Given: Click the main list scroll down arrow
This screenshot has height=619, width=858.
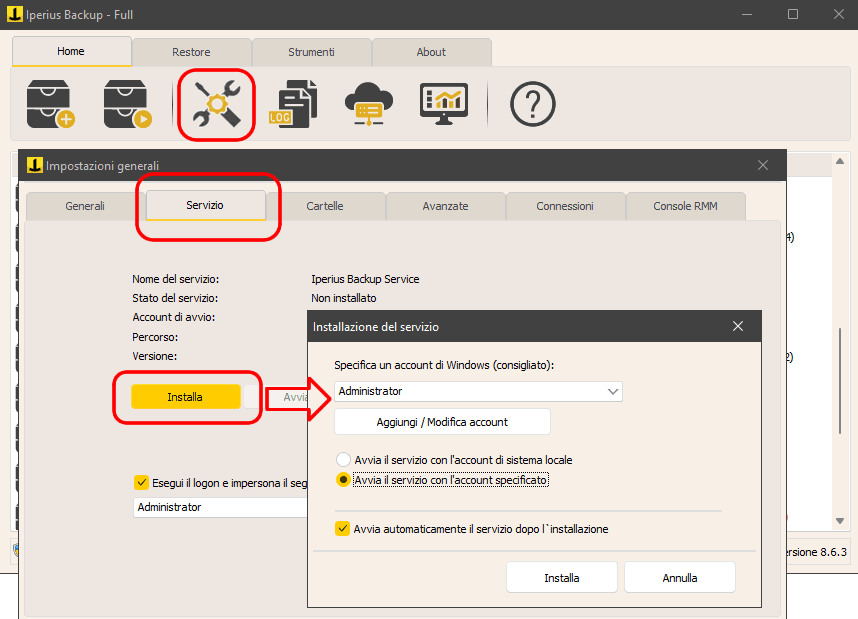Looking at the screenshot, I should (840, 521).
